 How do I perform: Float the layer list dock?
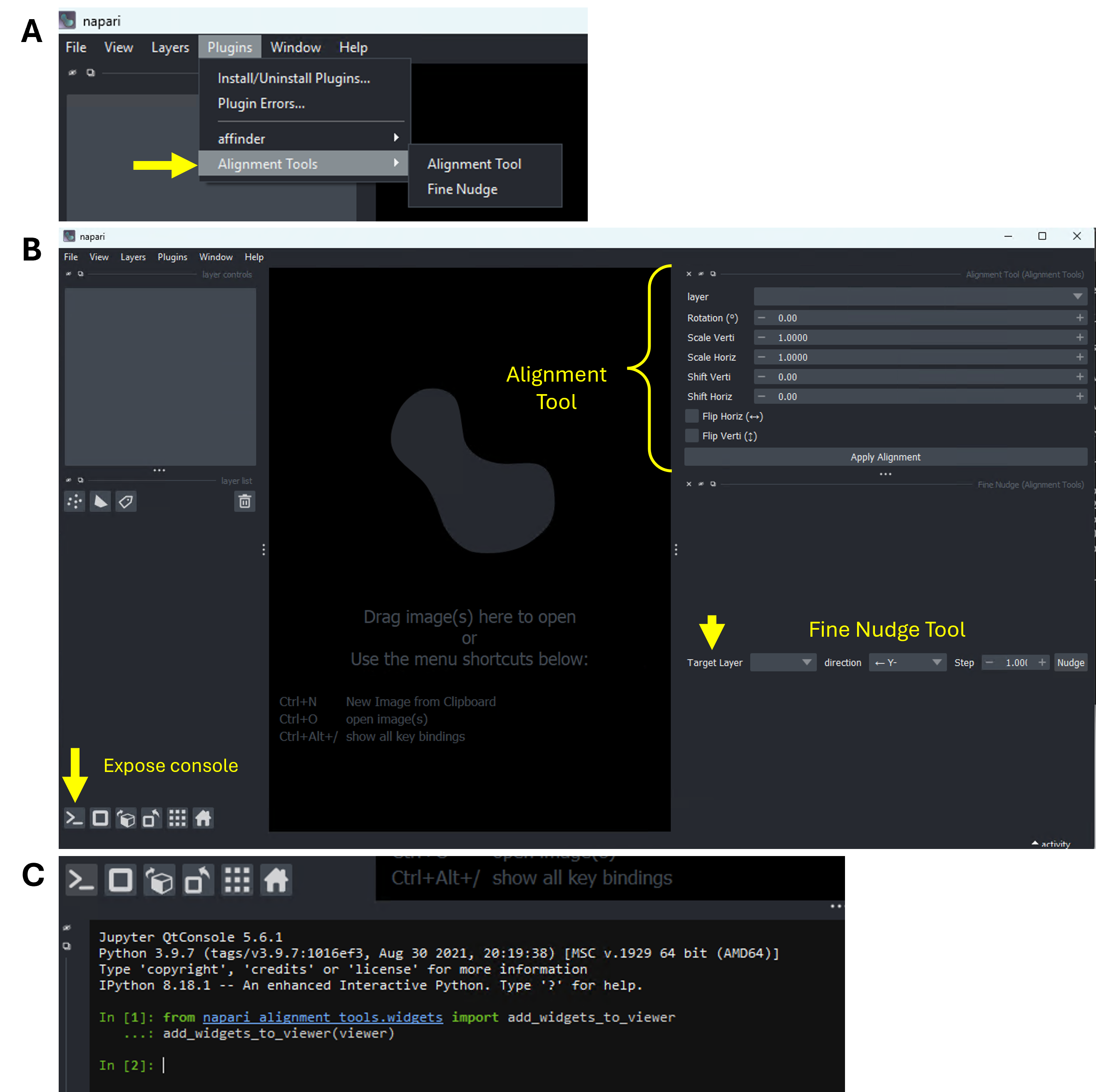[81, 480]
